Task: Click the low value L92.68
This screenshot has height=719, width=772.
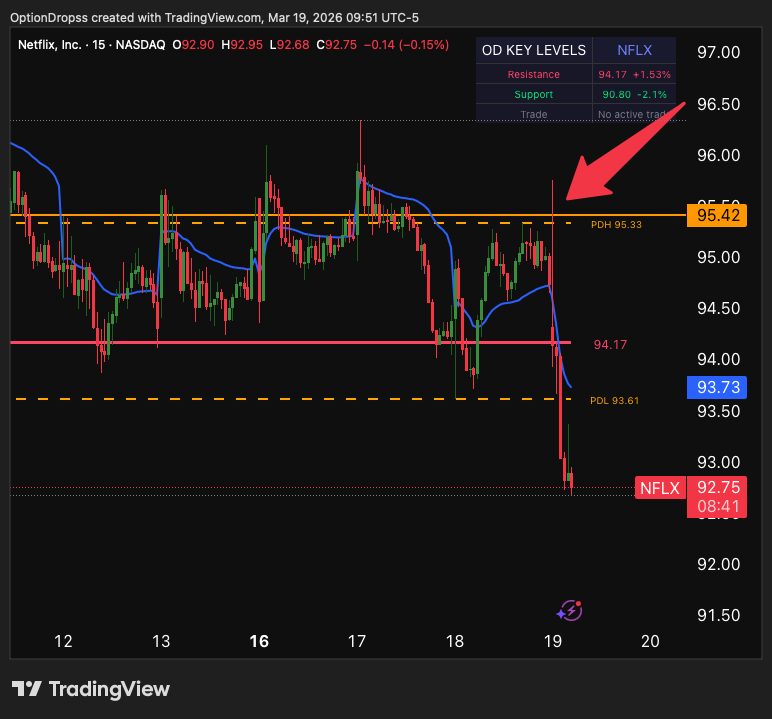Action: pos(290,45)
